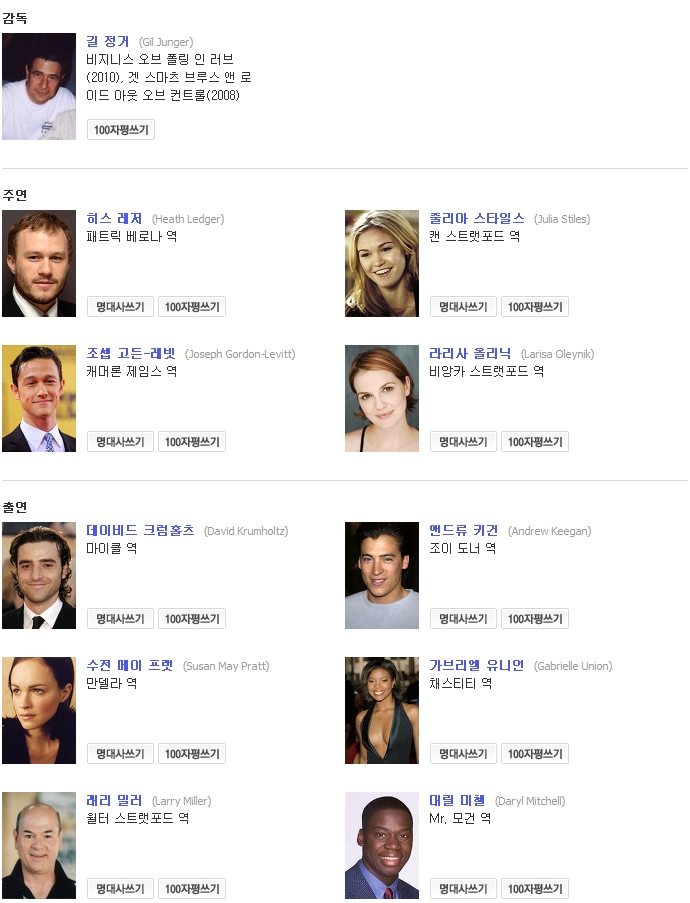The image size is (690, 903).
Task: Click 명대사쓰기 button for Heath Ledger
Action: pos(120,307)
